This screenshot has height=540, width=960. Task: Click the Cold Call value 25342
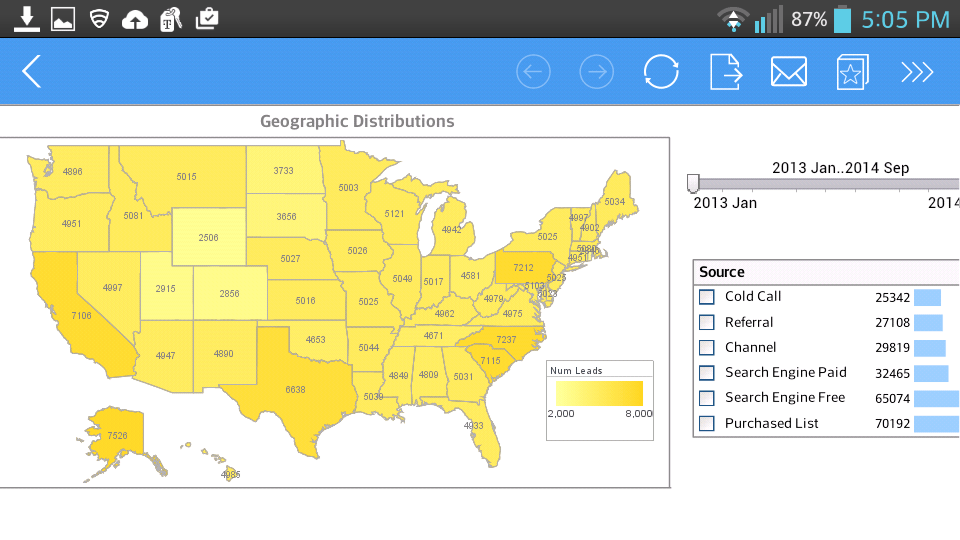click(893, 298)
